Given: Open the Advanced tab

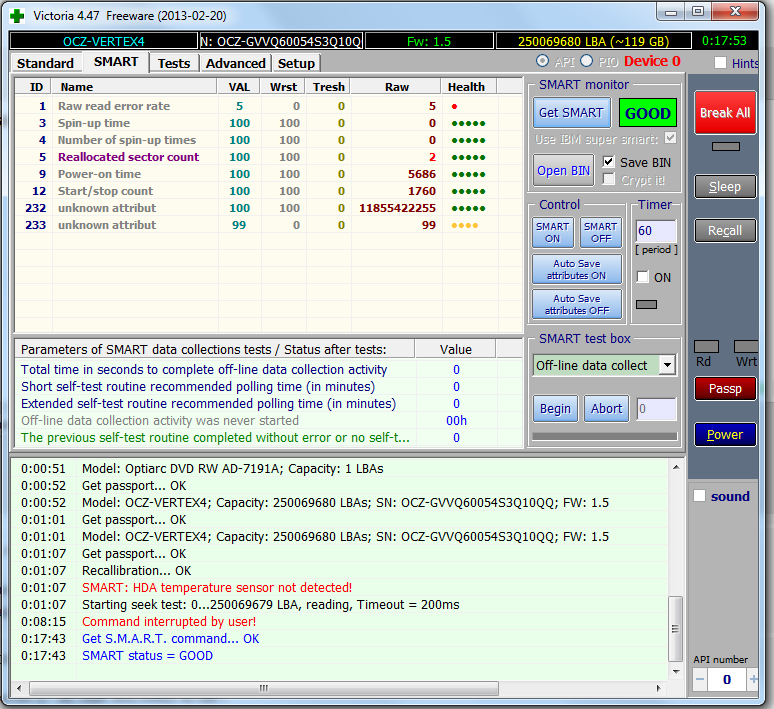Looking at the screenshot, I should (235, 63).
